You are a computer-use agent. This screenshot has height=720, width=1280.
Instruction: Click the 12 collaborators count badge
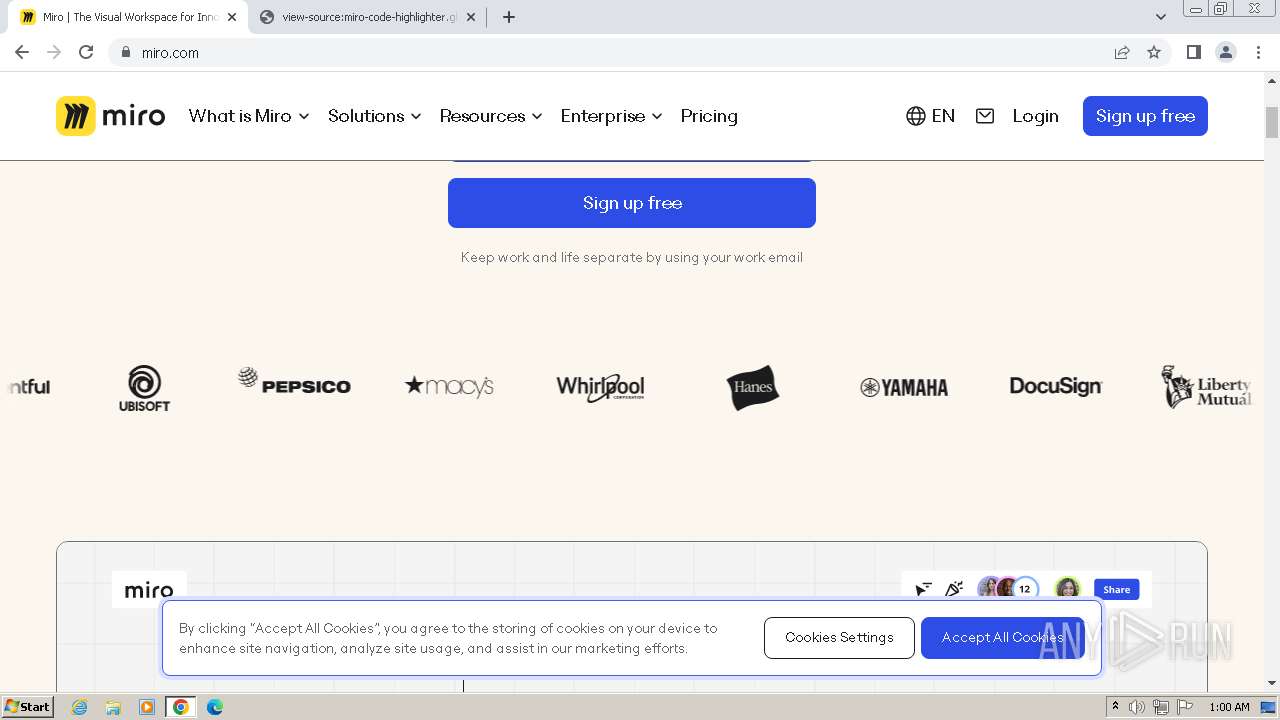(x=1025, y=589)
